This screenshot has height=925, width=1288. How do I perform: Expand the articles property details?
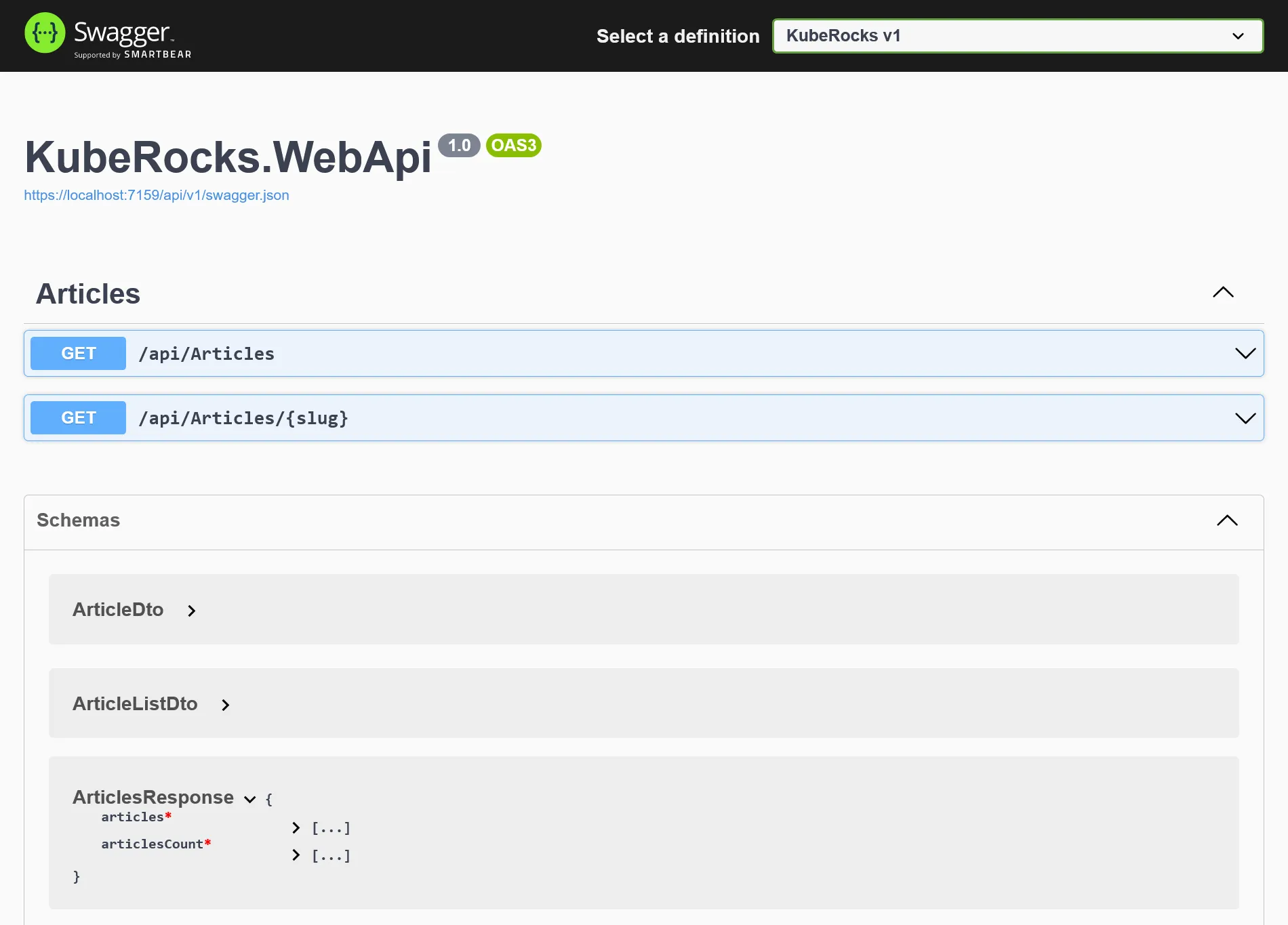(296, 827)
